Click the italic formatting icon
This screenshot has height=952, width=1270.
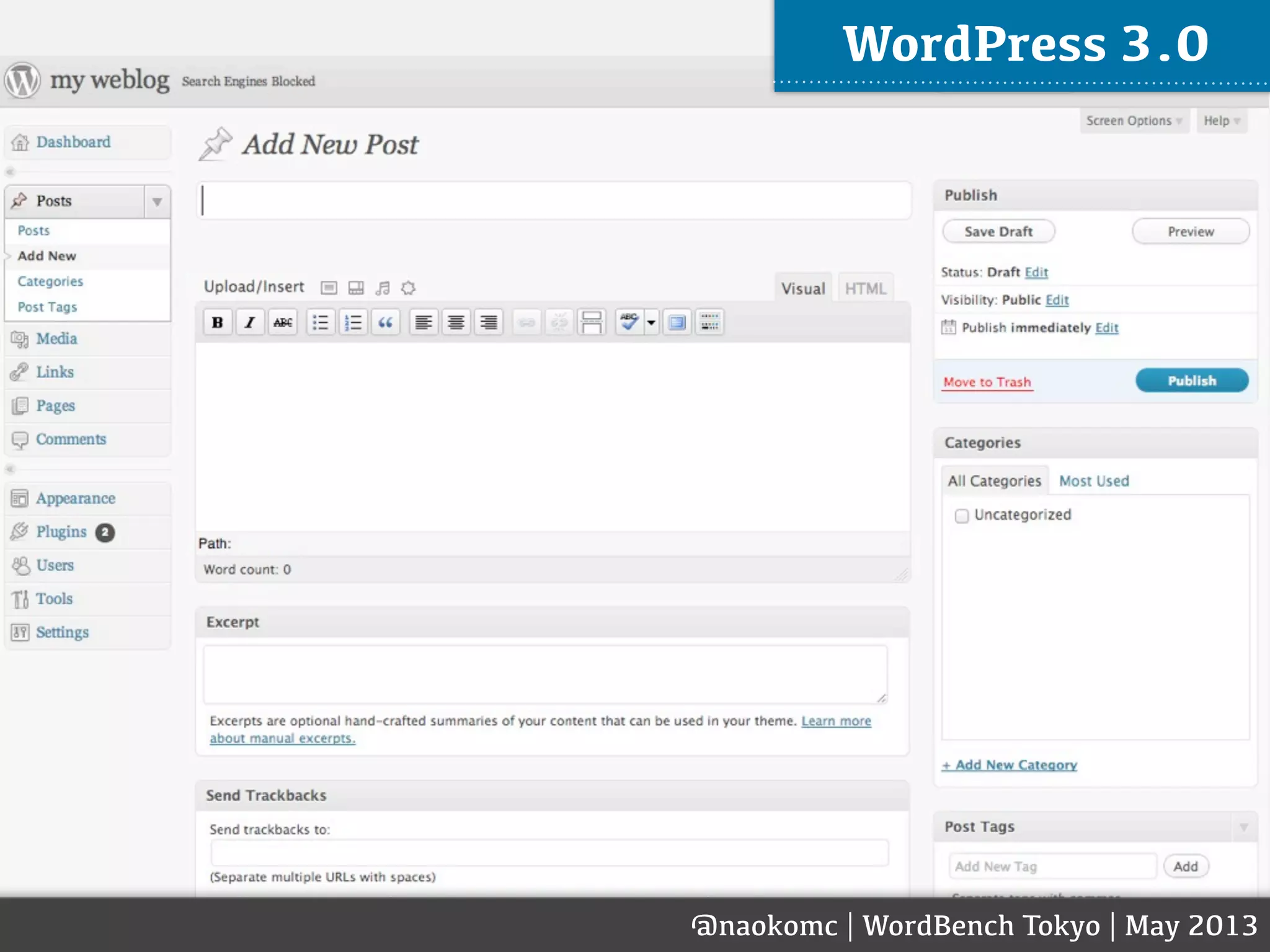(x=250, y=322)
